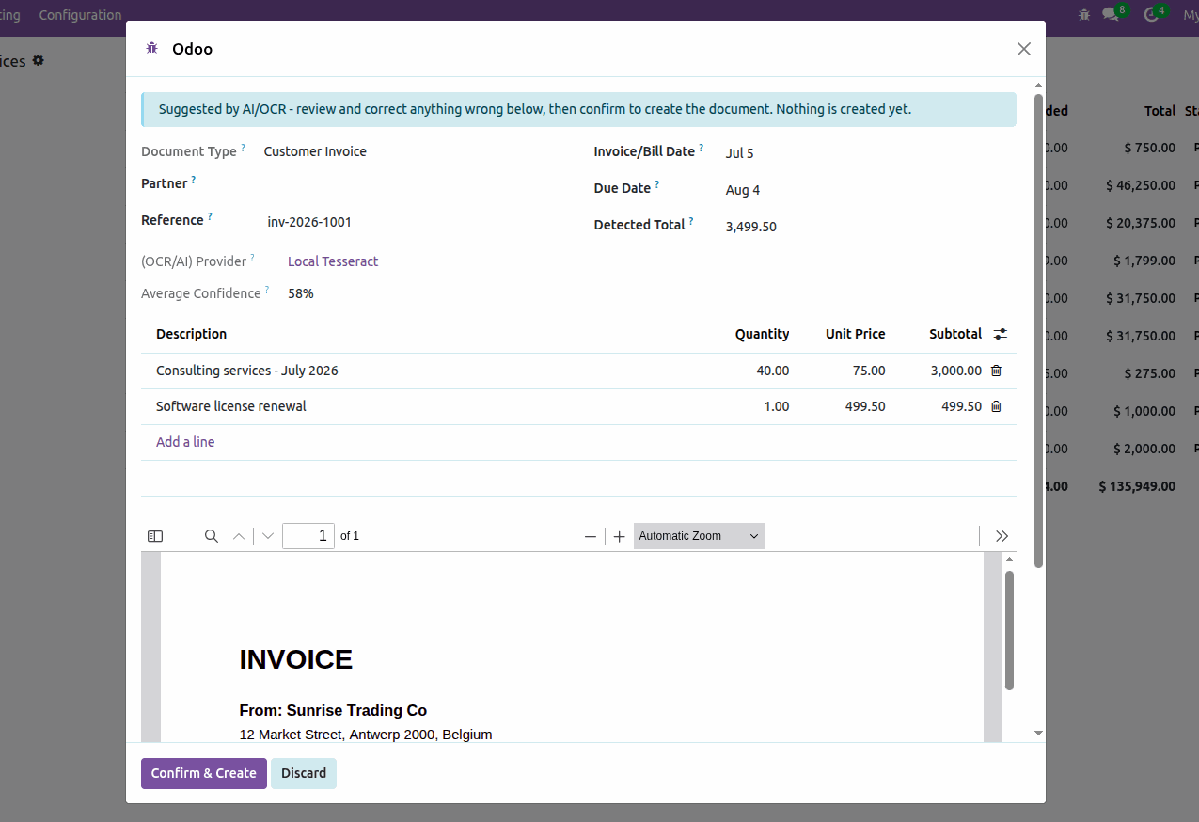Discard the suggested document
Image resolution: width=1199 pixels, height=822 pixels.
coord(304,773)
